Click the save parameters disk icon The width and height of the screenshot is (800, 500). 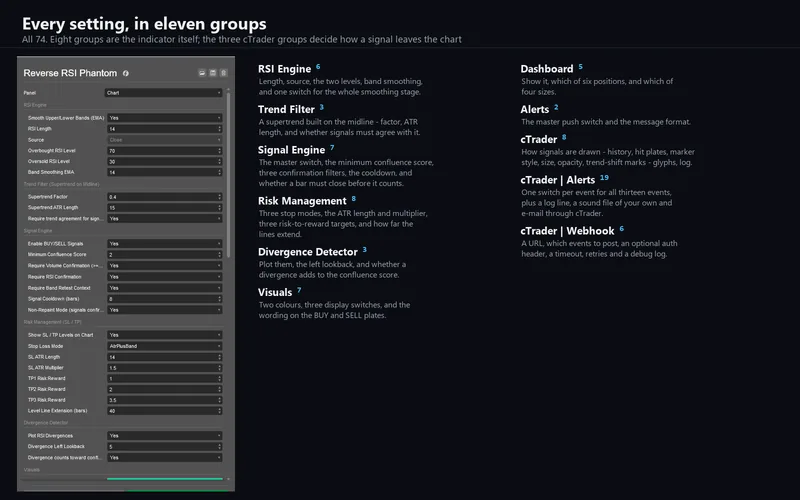(x=213, y=73)
